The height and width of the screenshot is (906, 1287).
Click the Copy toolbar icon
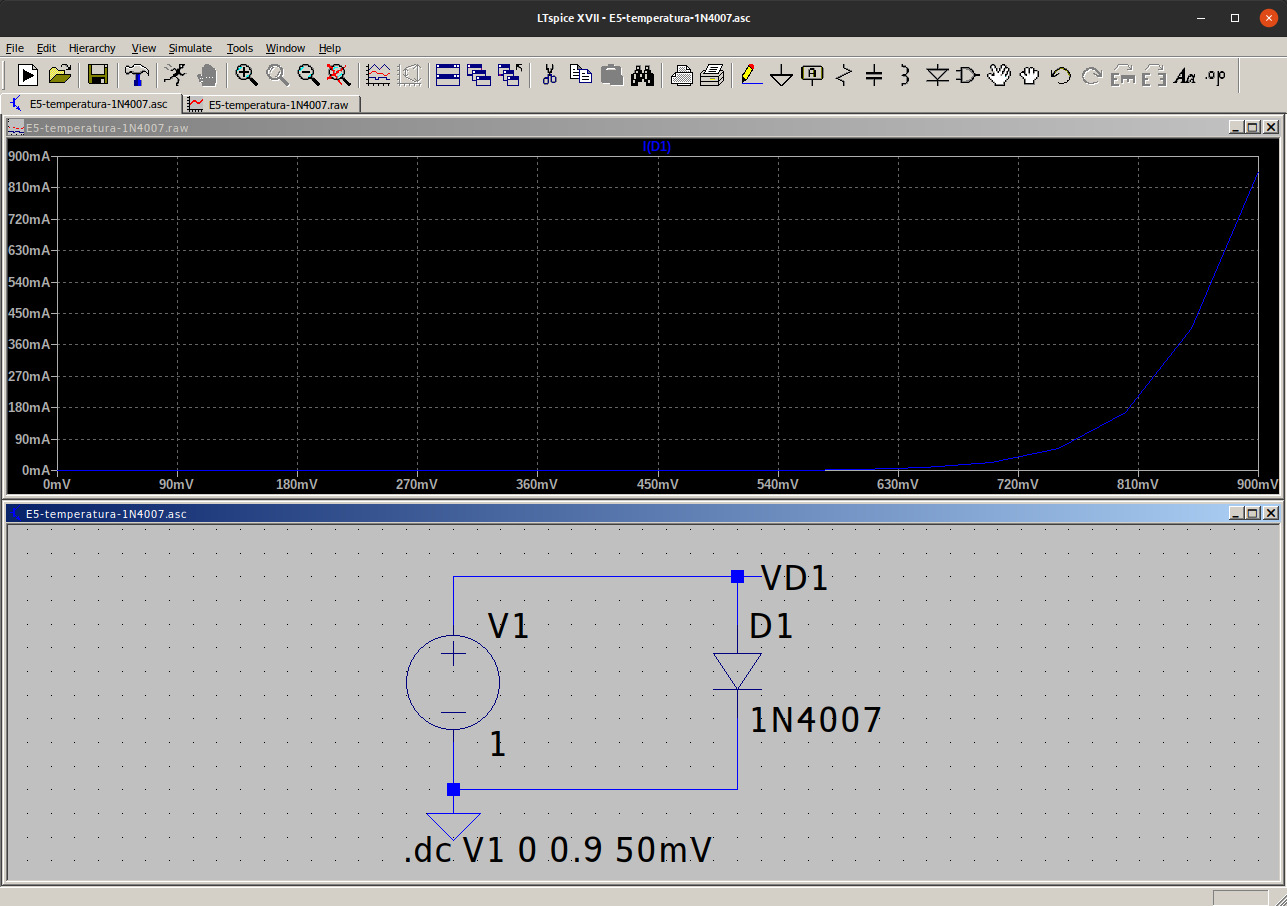pyautogui.click(x=581, y=74)
